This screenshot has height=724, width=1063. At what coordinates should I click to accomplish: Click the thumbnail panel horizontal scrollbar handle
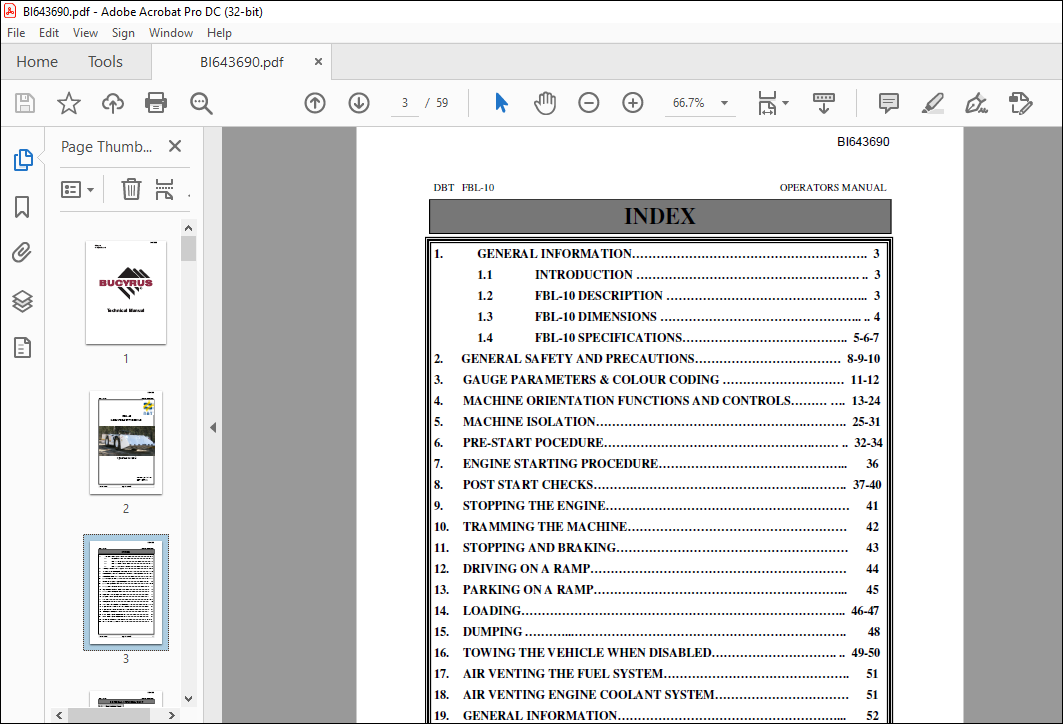[108, 715]
